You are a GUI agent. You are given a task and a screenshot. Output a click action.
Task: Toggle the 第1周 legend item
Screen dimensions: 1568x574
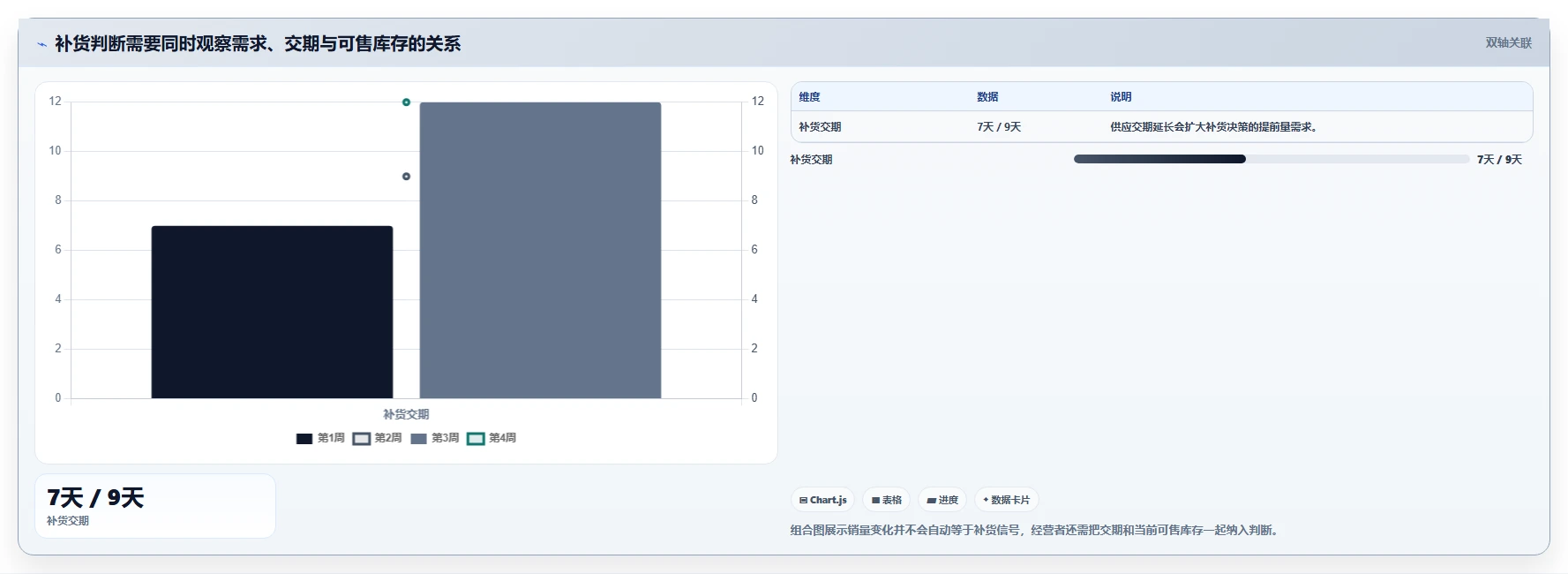[320, 438]
